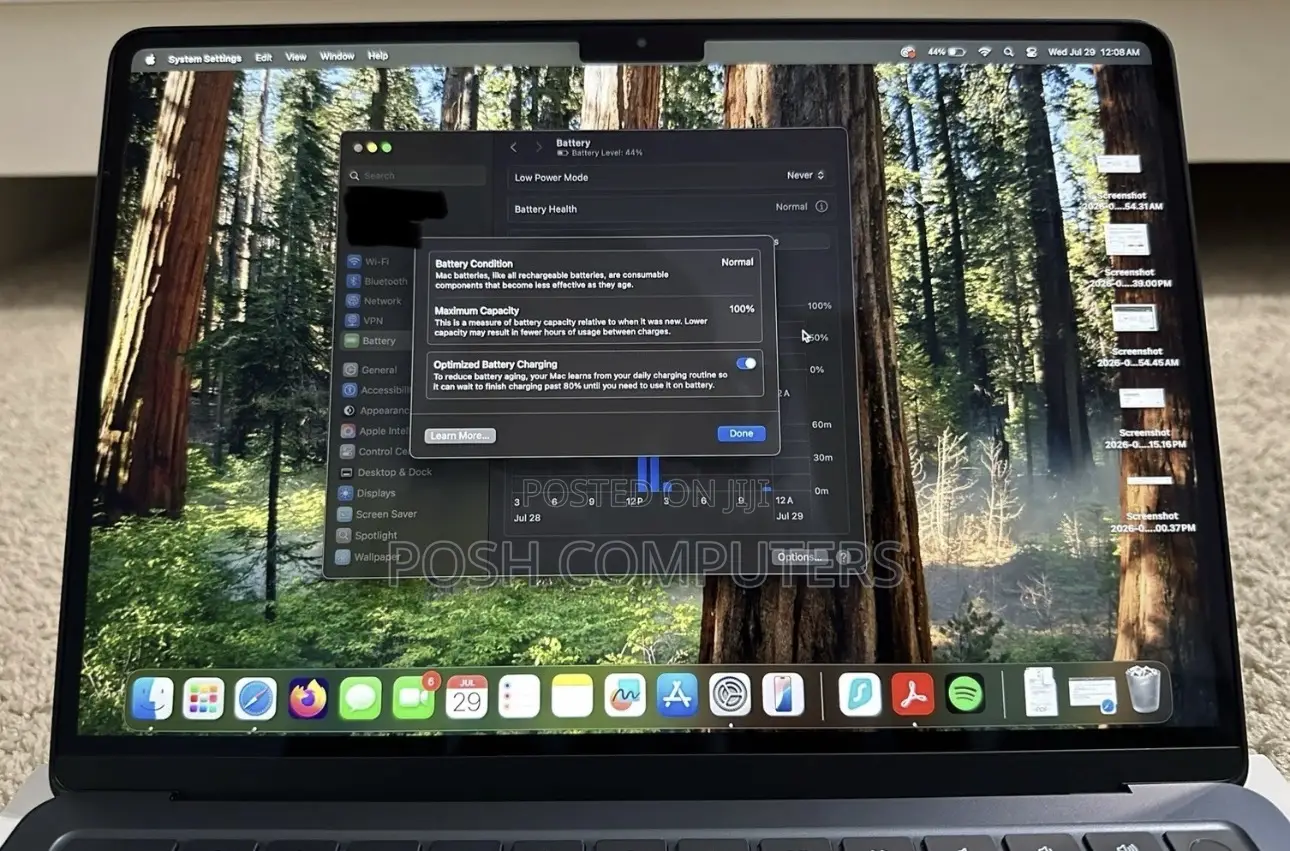The width and height of the screenshot is (1290, 851).
Task: Select desktop screenshot ending 54.31 AM
Action: pyautogui.click(x=1120, y=180)
